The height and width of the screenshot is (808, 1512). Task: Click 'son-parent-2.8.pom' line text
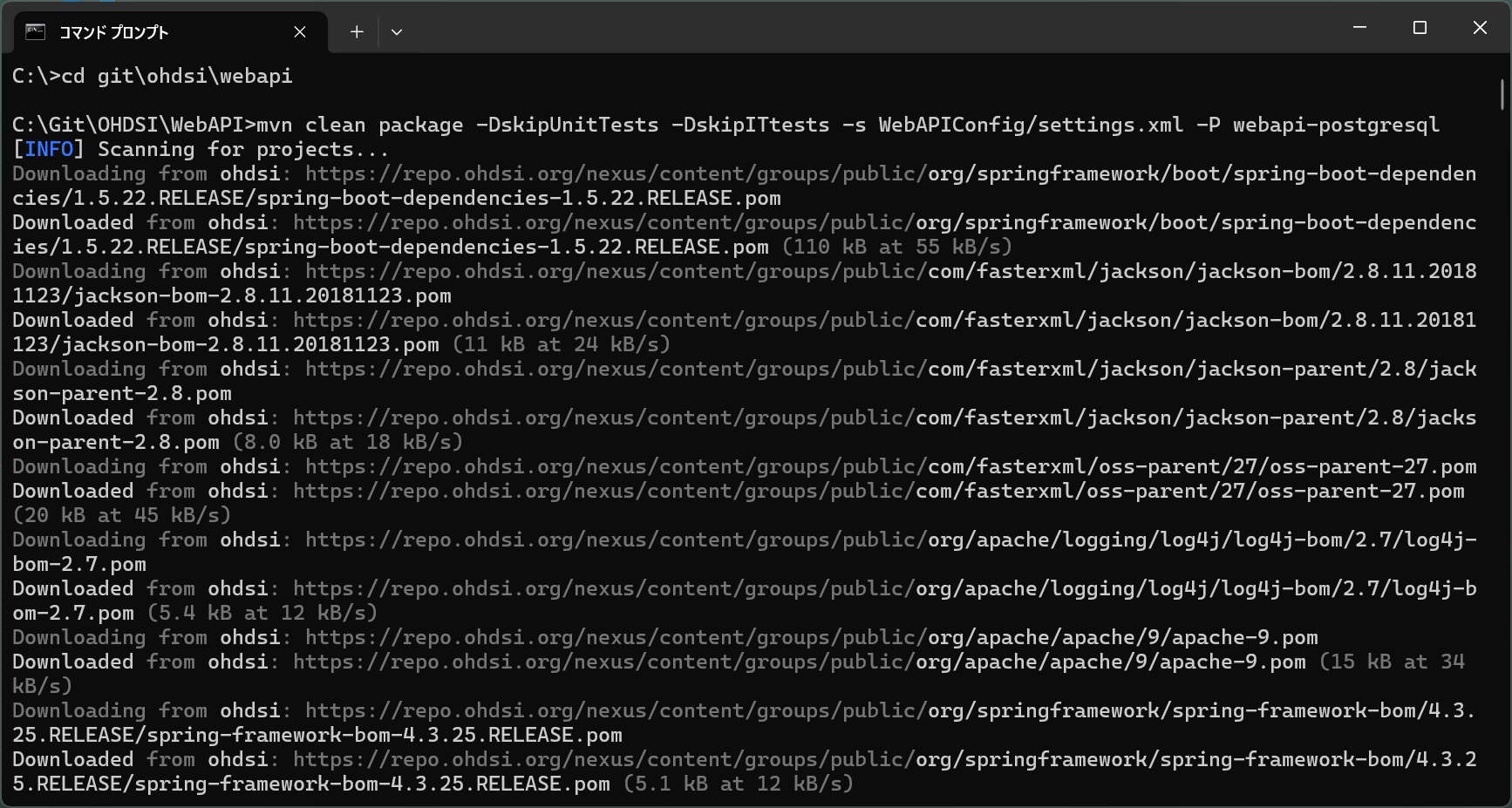tap(122, 393)
